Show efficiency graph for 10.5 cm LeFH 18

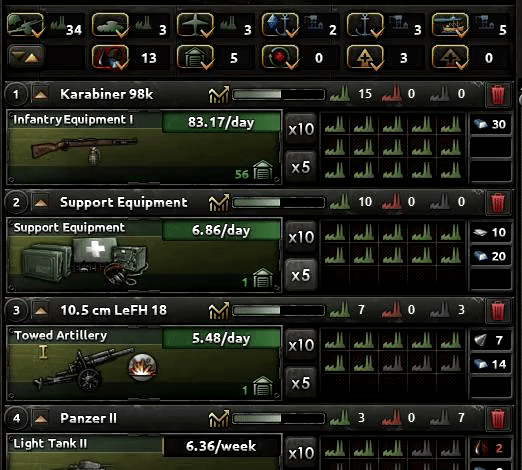[x=219, y=311]
